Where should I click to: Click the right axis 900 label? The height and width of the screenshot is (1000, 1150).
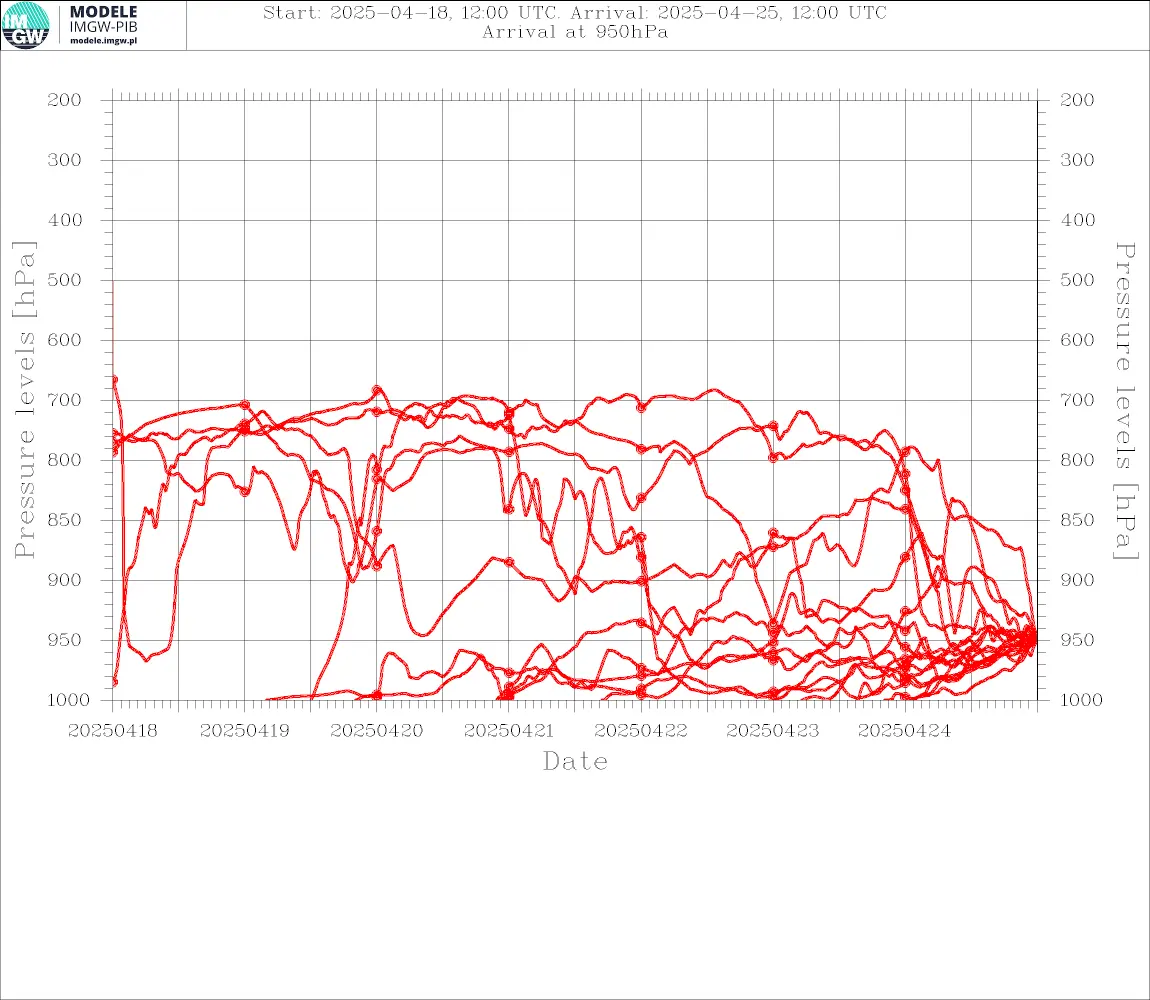pyautogui.click(x=1077, y=580)
